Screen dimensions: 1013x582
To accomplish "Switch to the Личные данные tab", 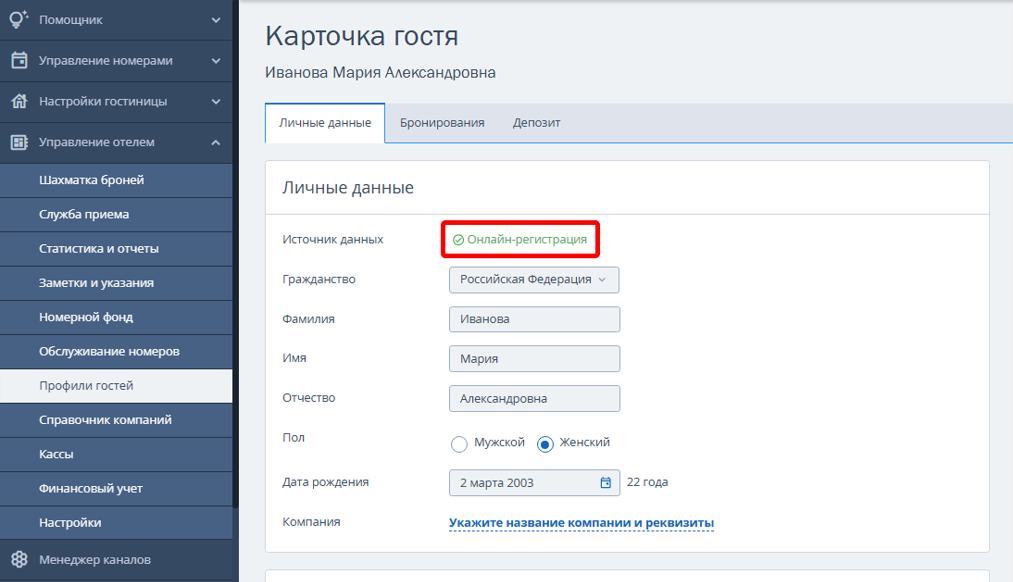I will click(x=325, y=123).
